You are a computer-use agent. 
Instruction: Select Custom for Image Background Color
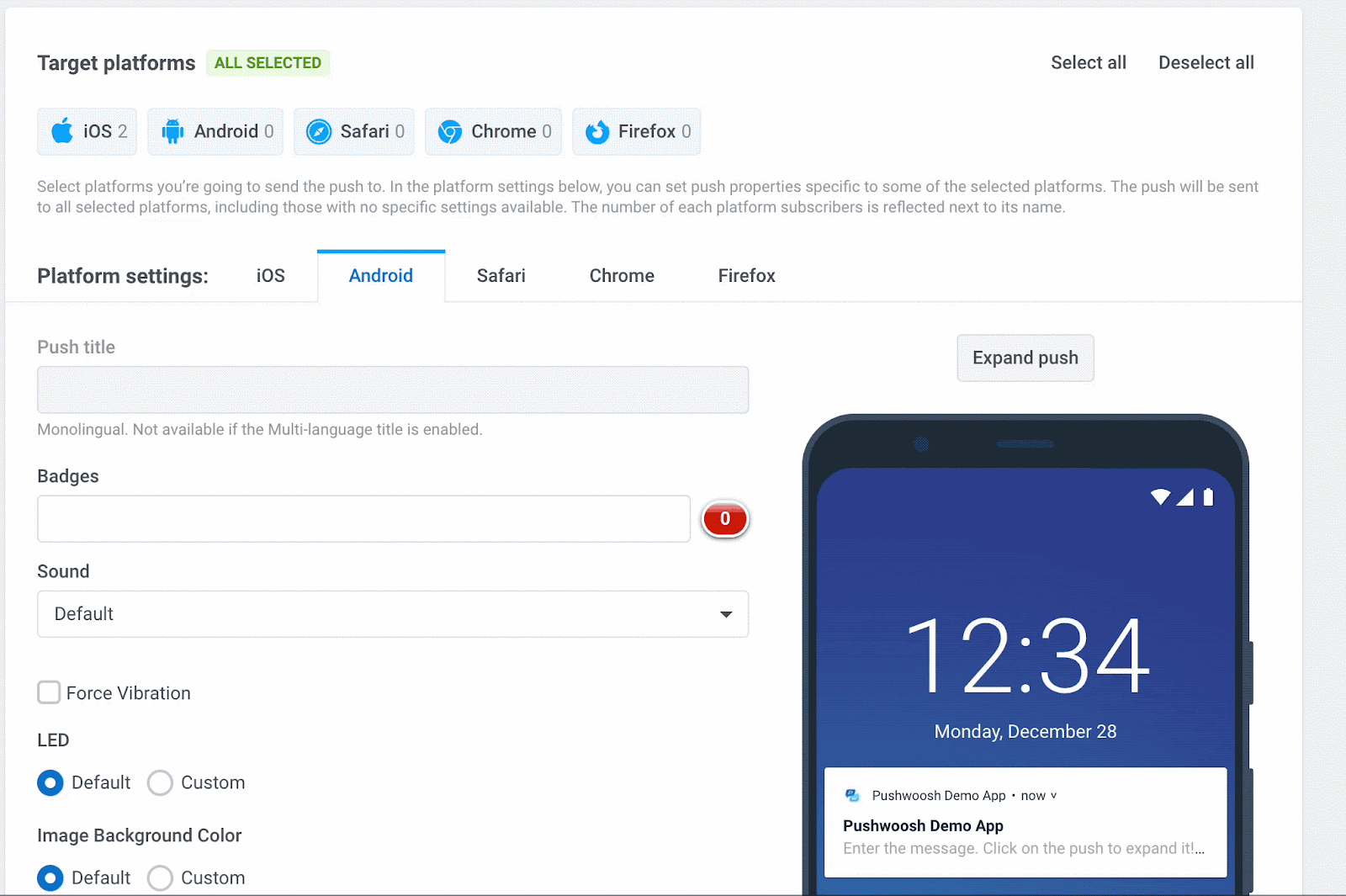click(160, 877)
